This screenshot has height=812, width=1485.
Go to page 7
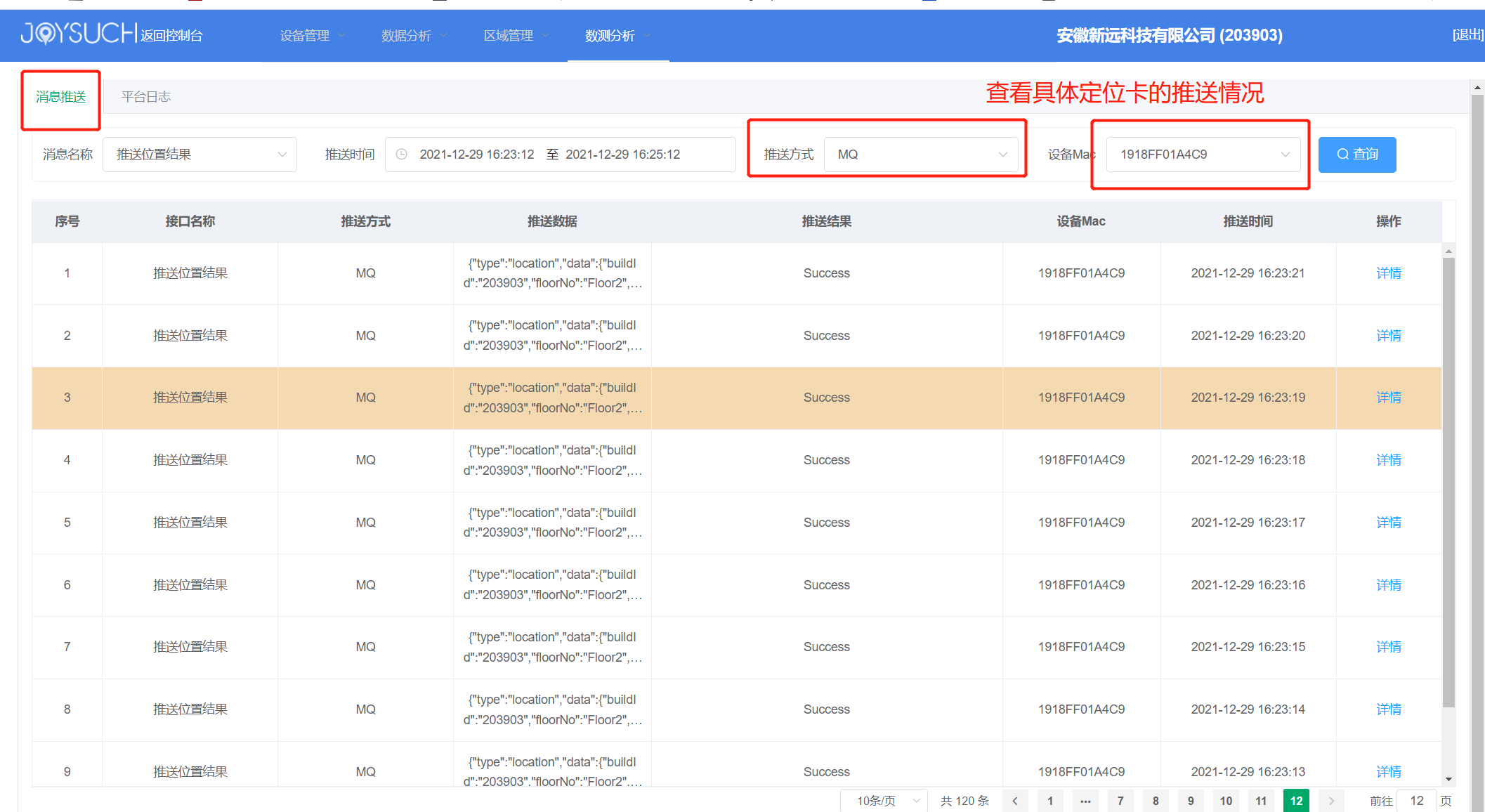click(1120, 801)
